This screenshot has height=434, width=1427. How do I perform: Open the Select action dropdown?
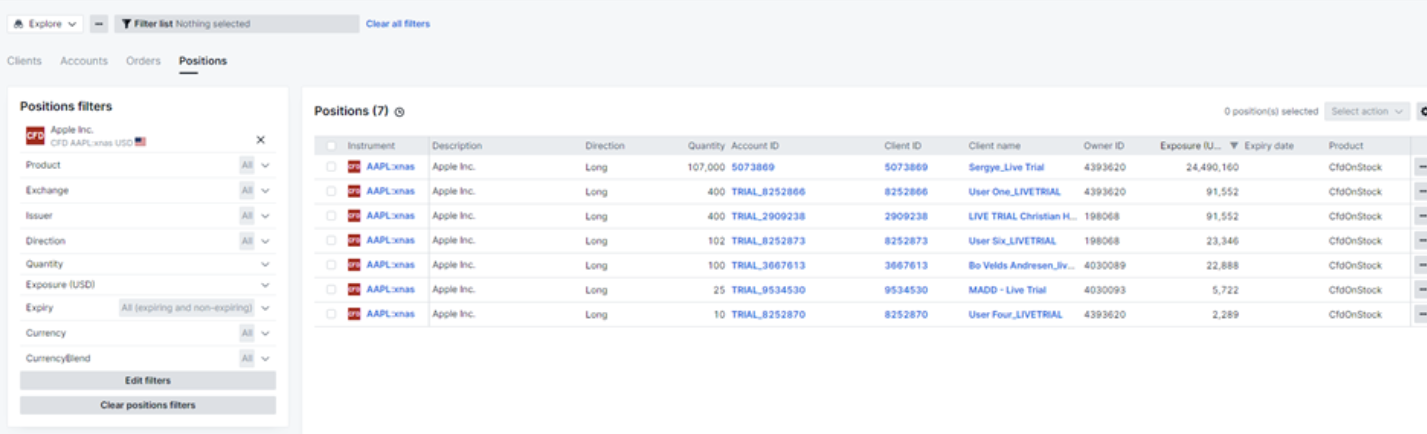tap(1367, 112)
